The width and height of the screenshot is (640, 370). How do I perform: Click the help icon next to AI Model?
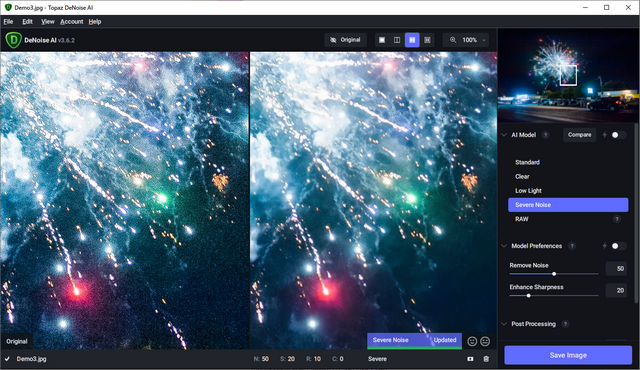pyautogui.click(x=545, y=135)
